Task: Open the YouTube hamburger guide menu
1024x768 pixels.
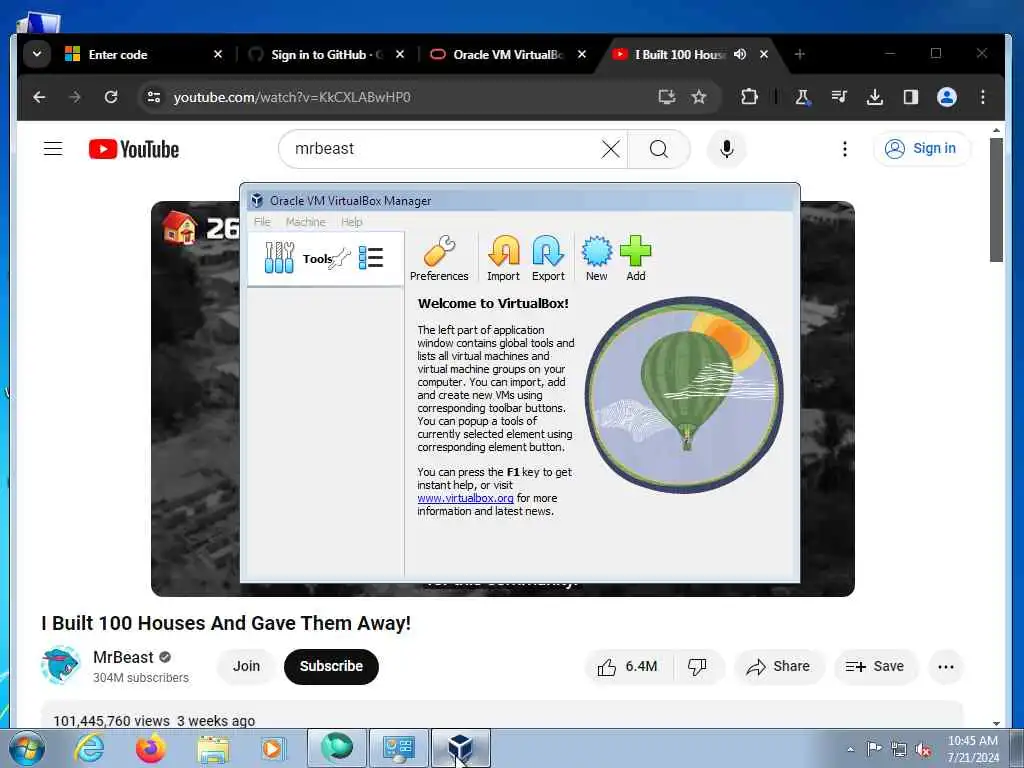Action: tap(53, 149)
